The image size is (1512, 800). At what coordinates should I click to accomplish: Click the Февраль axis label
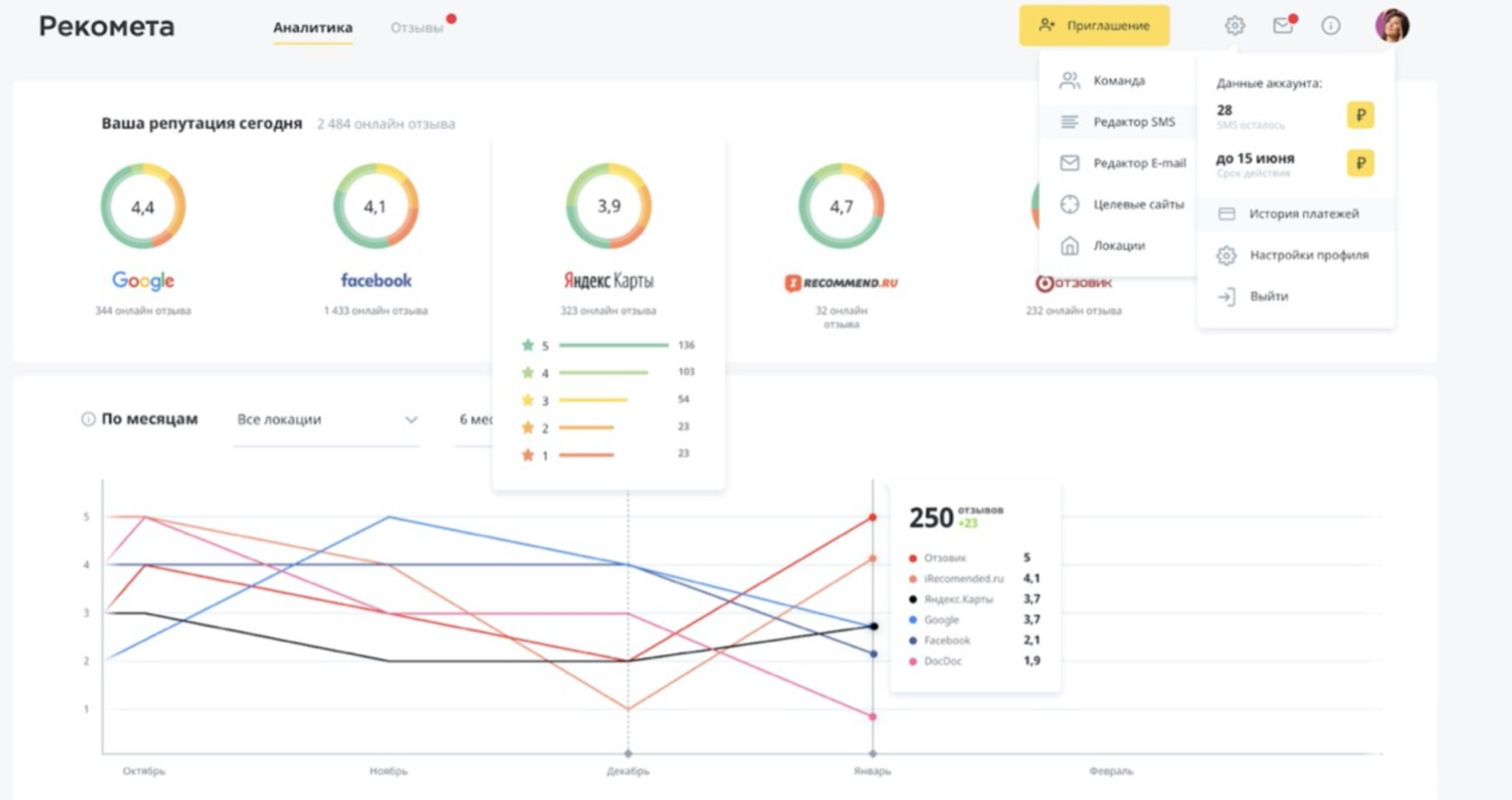pyautogui.click(x=1111, y=771)
